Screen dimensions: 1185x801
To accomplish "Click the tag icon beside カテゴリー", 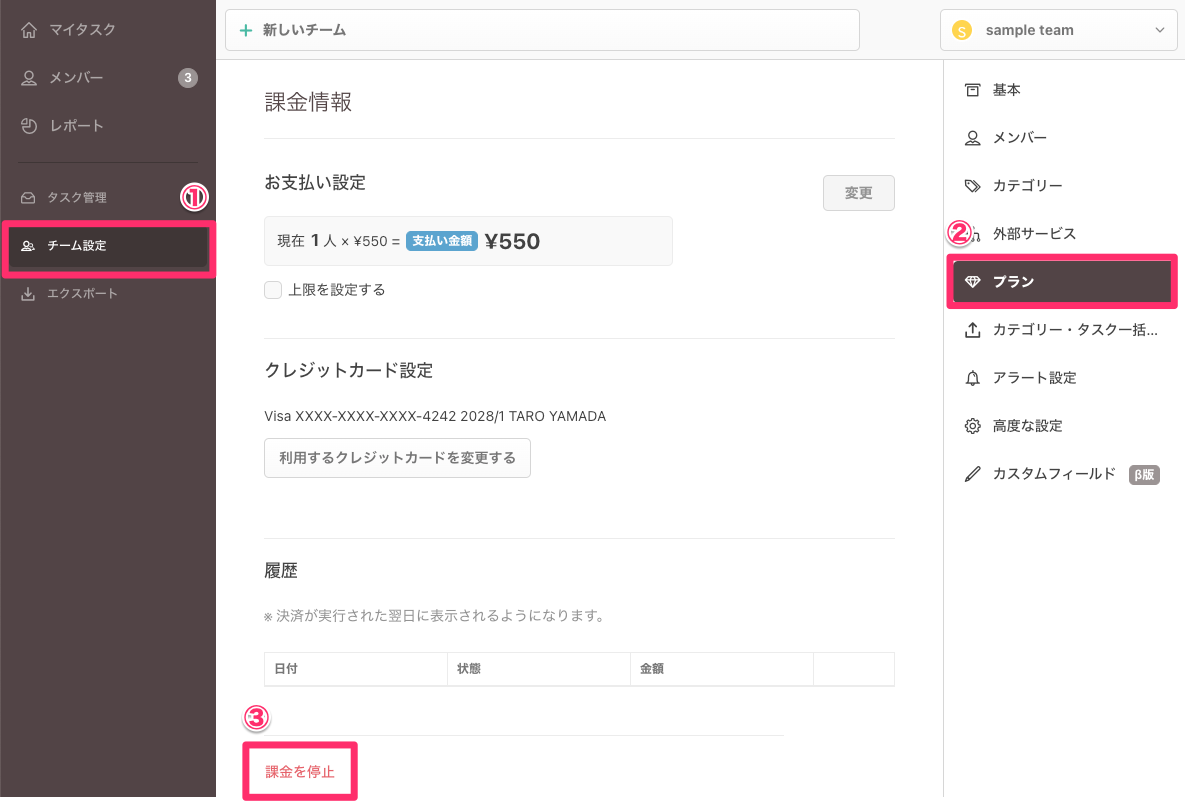I will click(972, 186).
